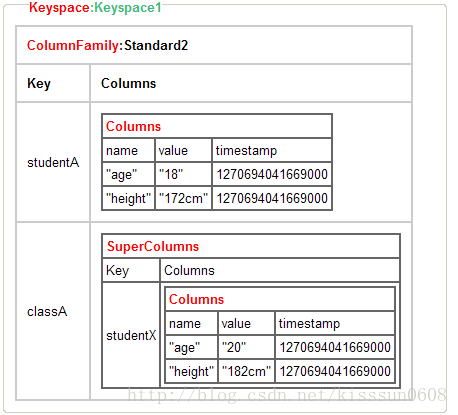Click the red Columns title in studentA table

point(133,126)
